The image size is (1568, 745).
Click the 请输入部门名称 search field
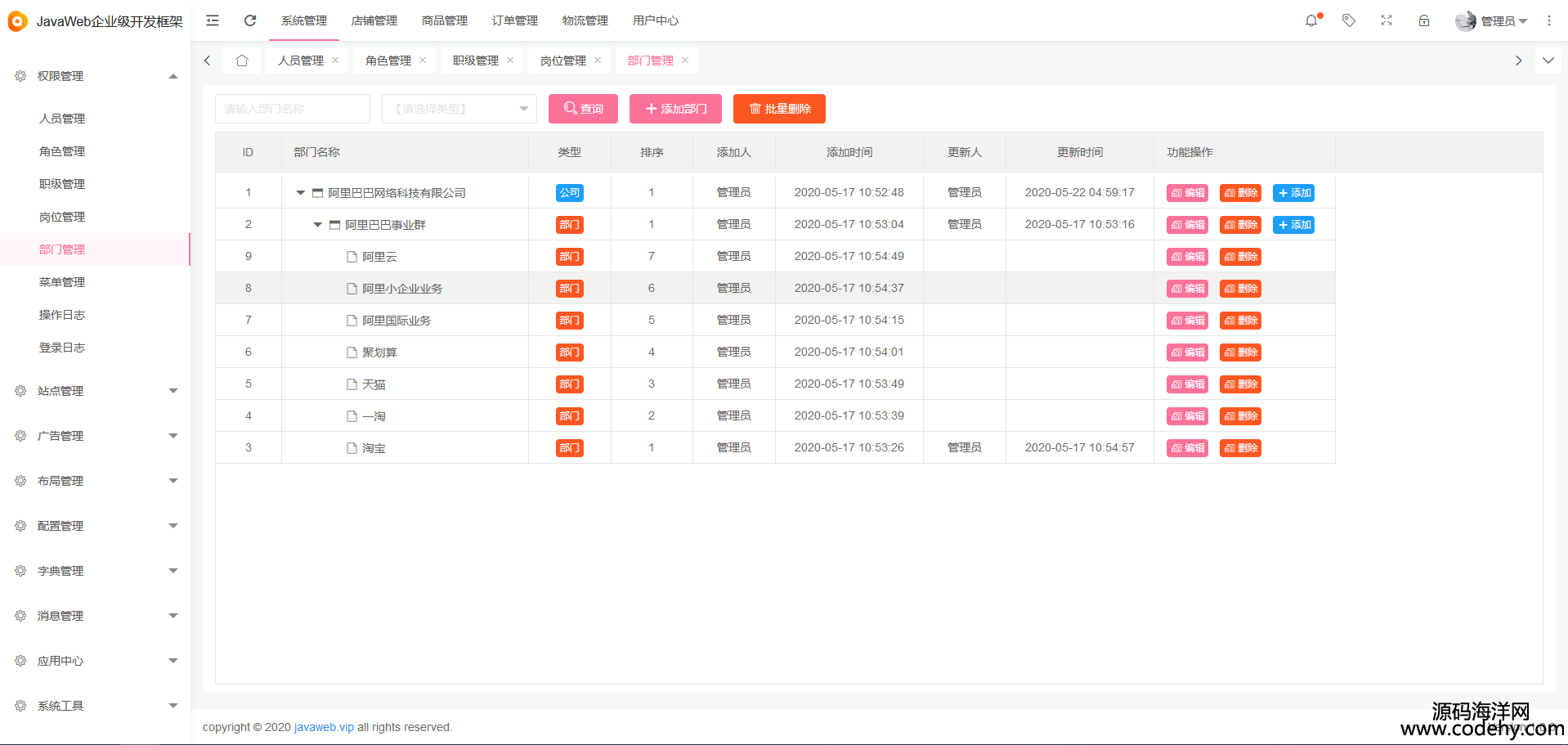click(292, 109)
